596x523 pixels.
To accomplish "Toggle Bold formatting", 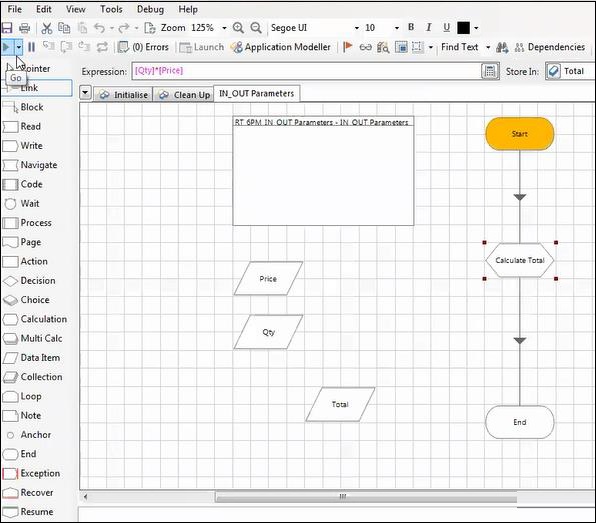I will pyautogui.click(x=411, y=27).
